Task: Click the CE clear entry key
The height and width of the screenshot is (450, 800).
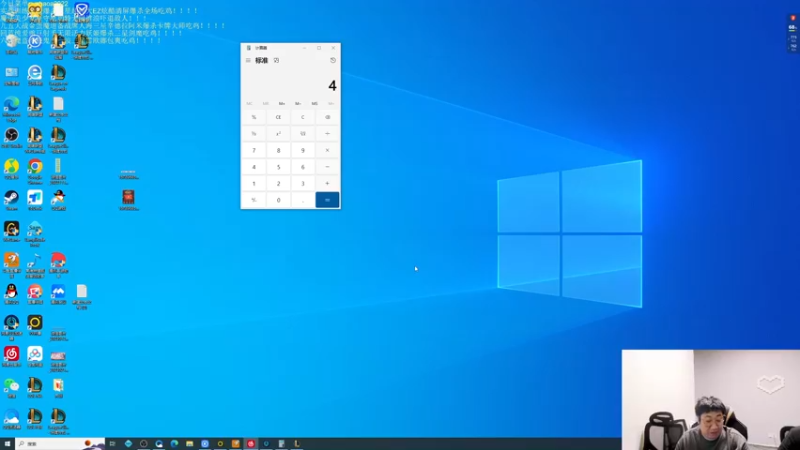Action: click(x=279, y=117)
